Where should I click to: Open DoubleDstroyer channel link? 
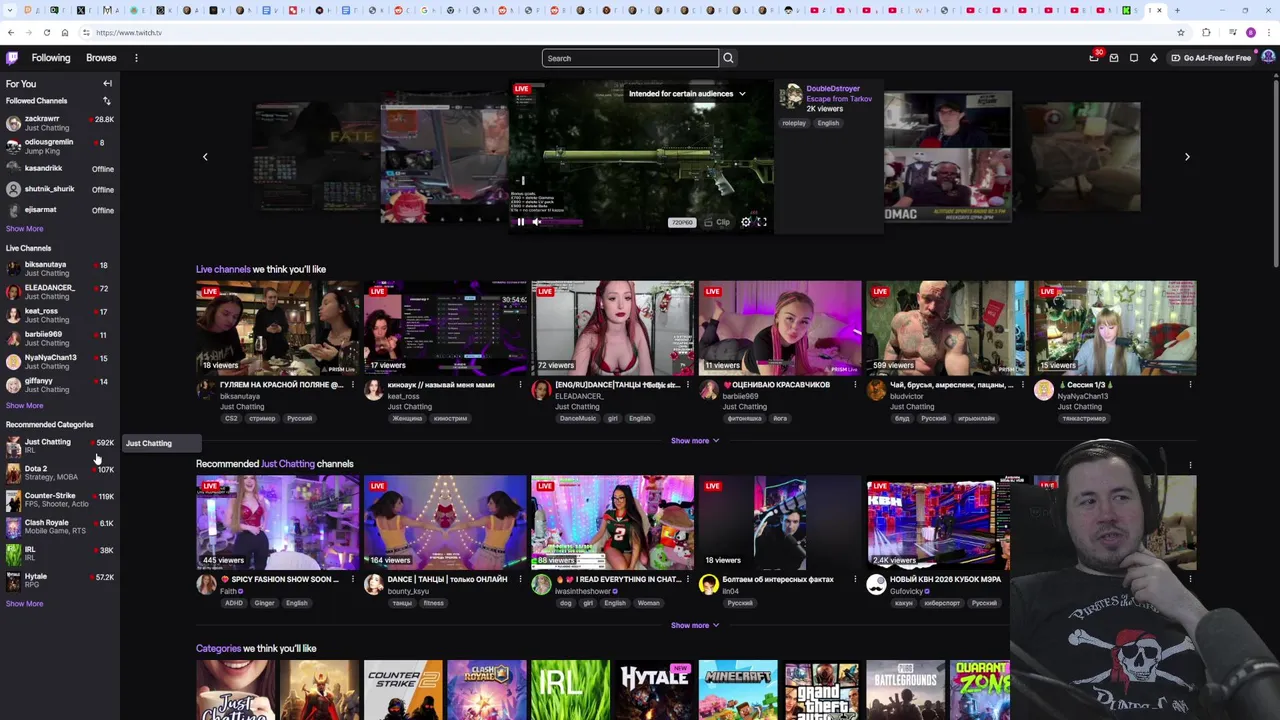833,89
